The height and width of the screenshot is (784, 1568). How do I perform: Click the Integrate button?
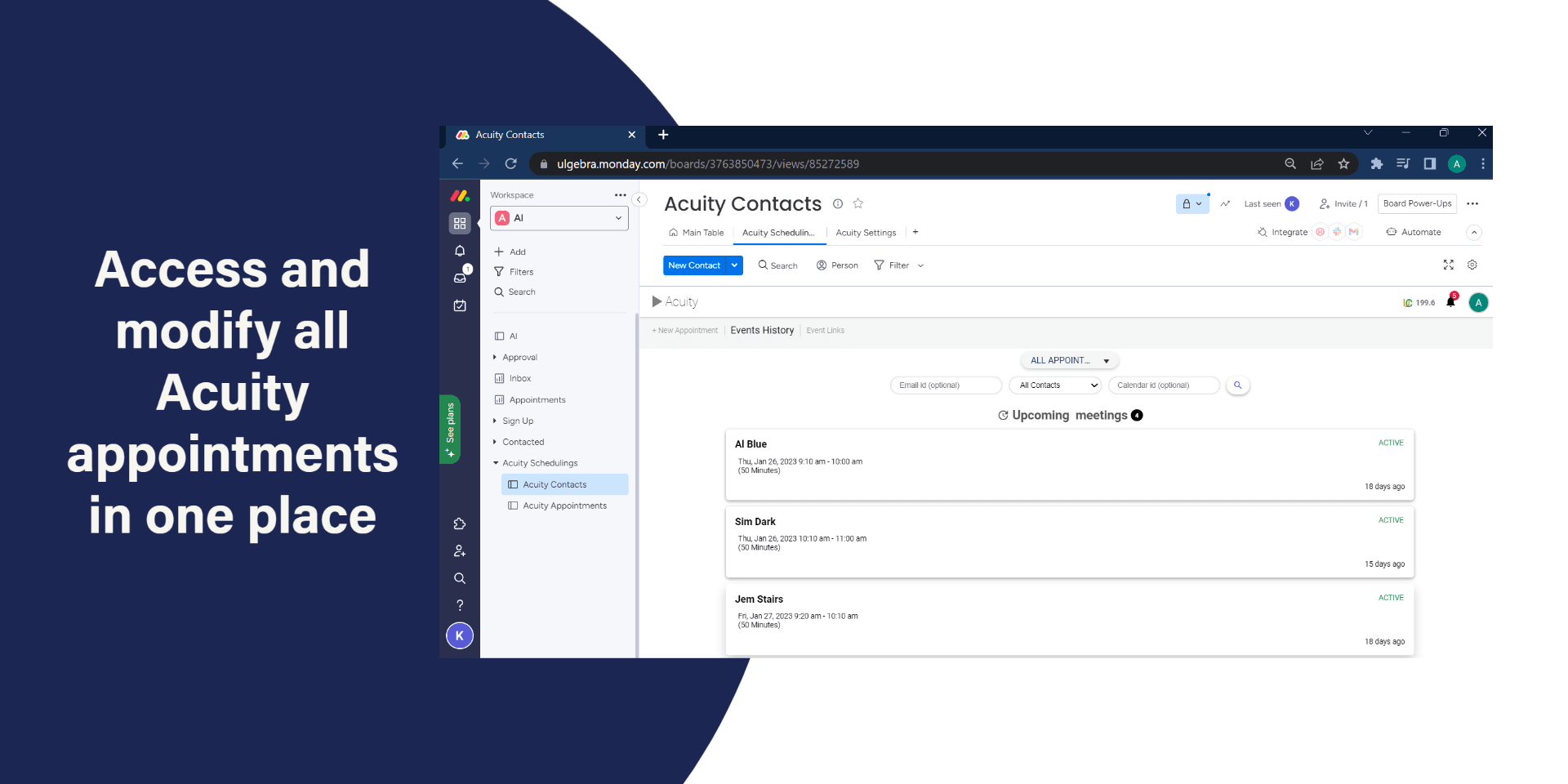[x=1282, y=232]
